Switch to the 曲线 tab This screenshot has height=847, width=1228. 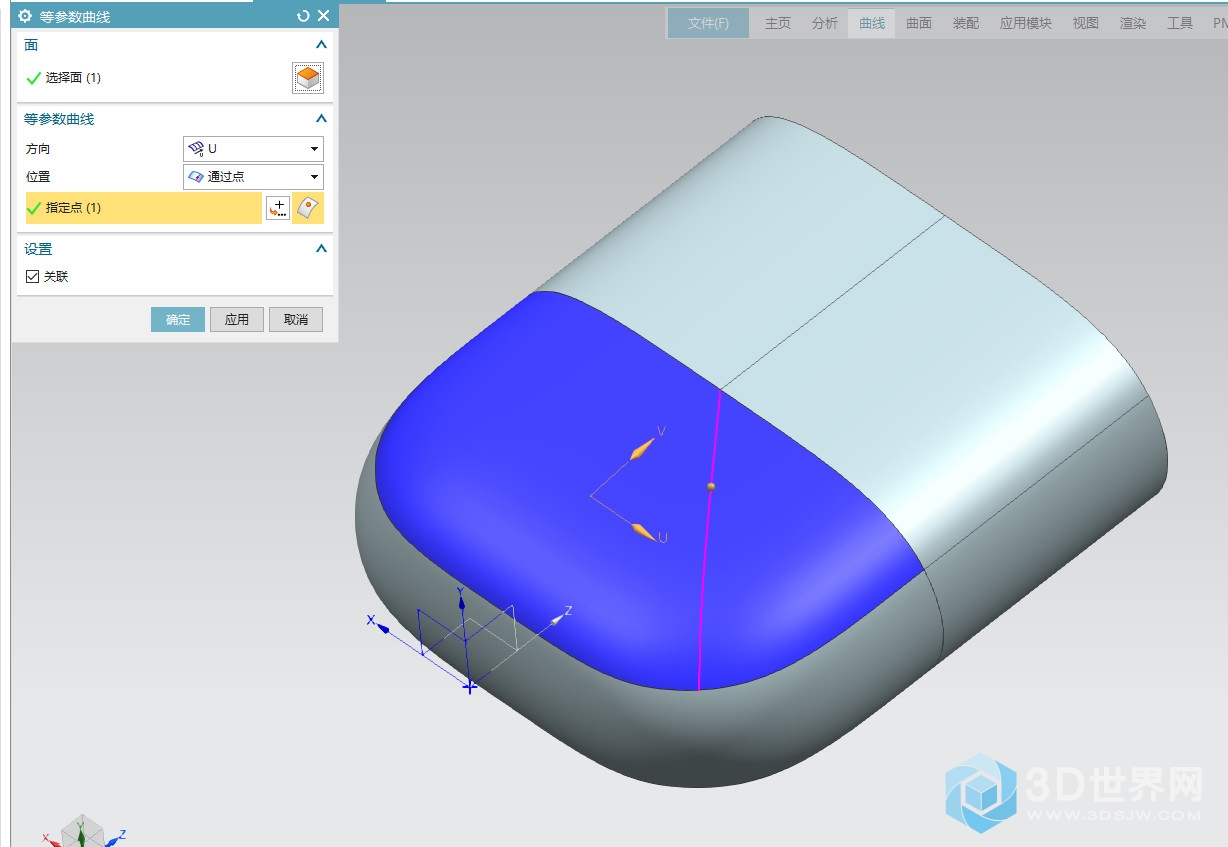coord(872,23)
